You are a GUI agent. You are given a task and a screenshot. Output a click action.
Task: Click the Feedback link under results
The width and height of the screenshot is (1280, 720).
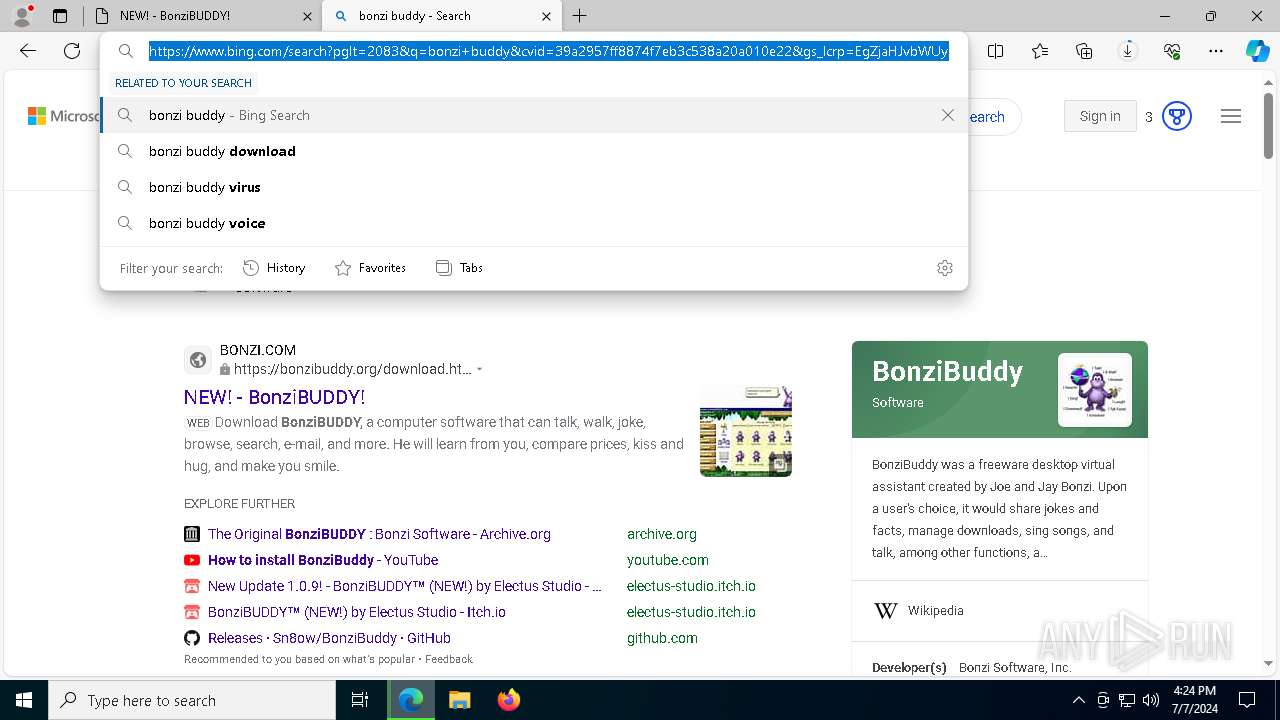click(x=449, y=660)
